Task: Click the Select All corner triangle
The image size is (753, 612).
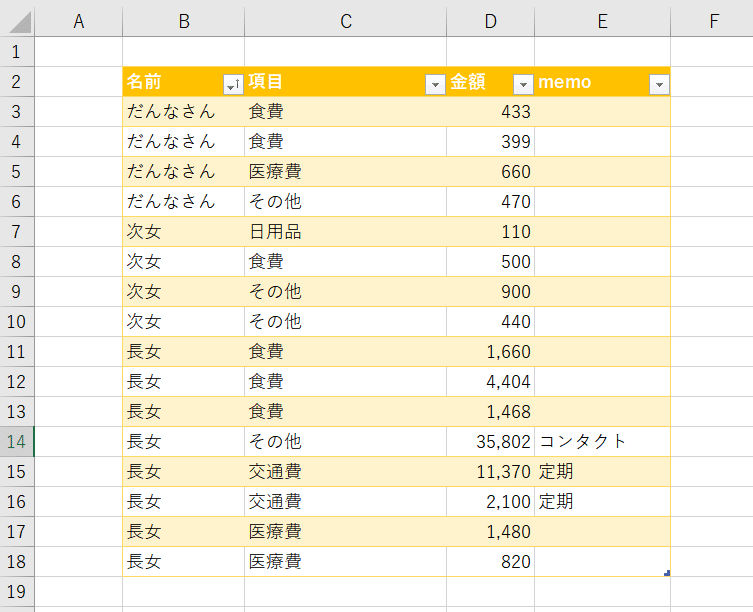Action: [20, 22]
